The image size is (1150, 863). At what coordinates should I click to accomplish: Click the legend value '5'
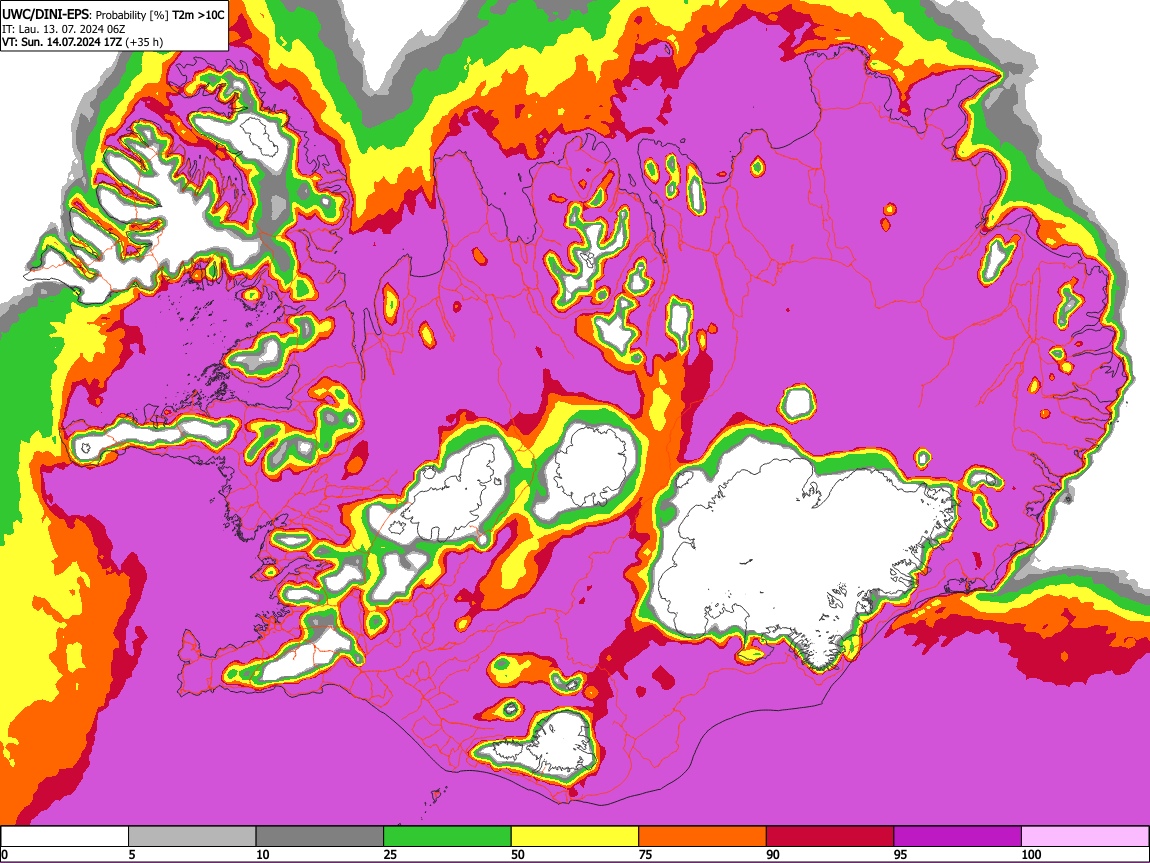(x=132, y=854)
